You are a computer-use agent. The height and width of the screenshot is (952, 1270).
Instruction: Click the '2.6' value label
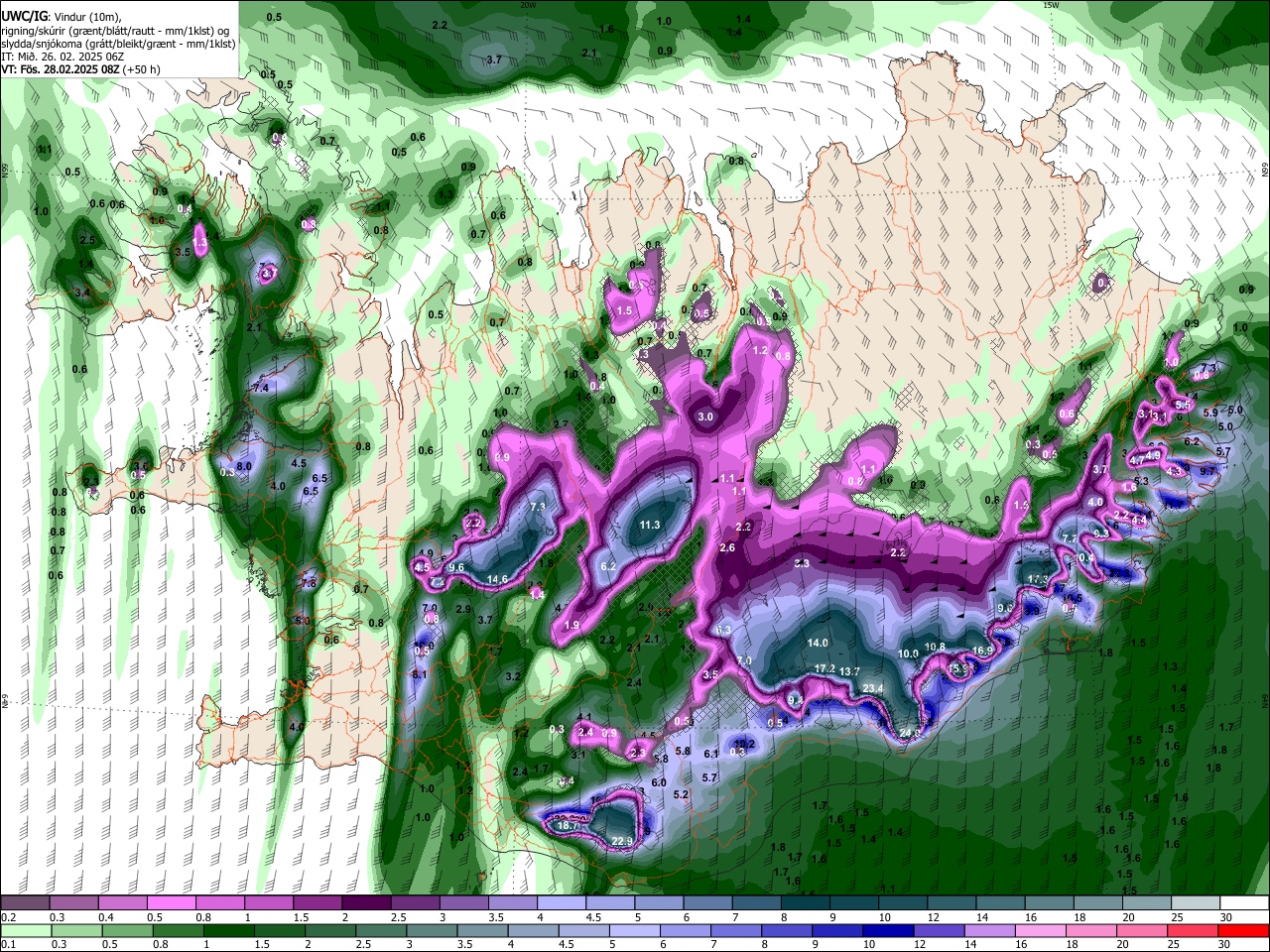[x=727, y=547]
